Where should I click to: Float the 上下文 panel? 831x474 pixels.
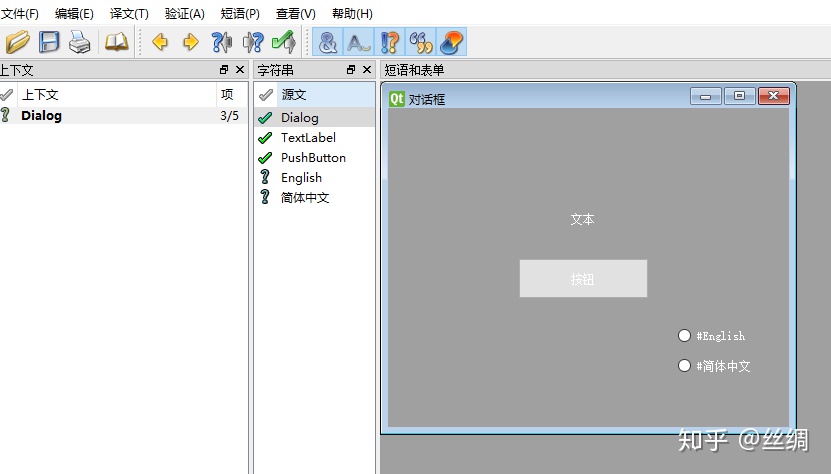click(x=224, y=69)
